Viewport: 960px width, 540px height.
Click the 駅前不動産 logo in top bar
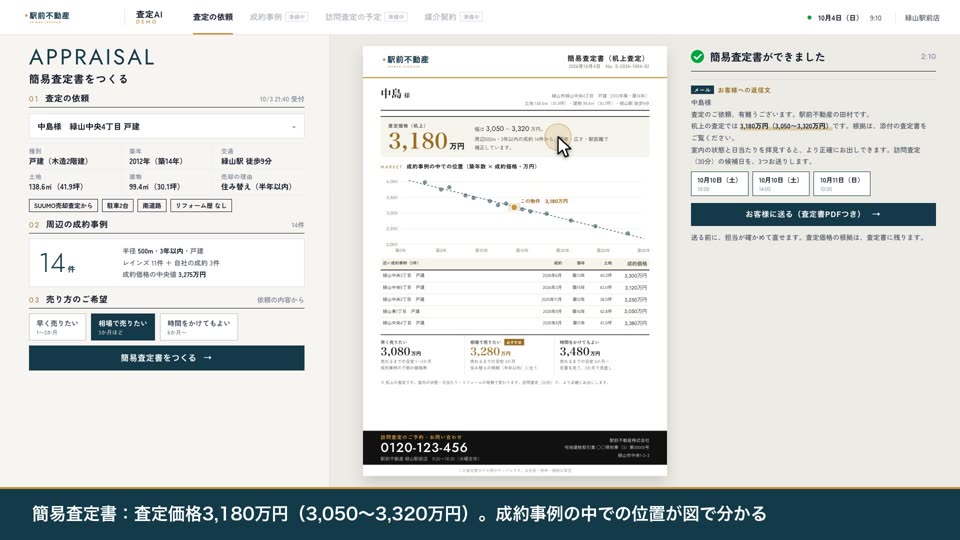pos(47,17)
